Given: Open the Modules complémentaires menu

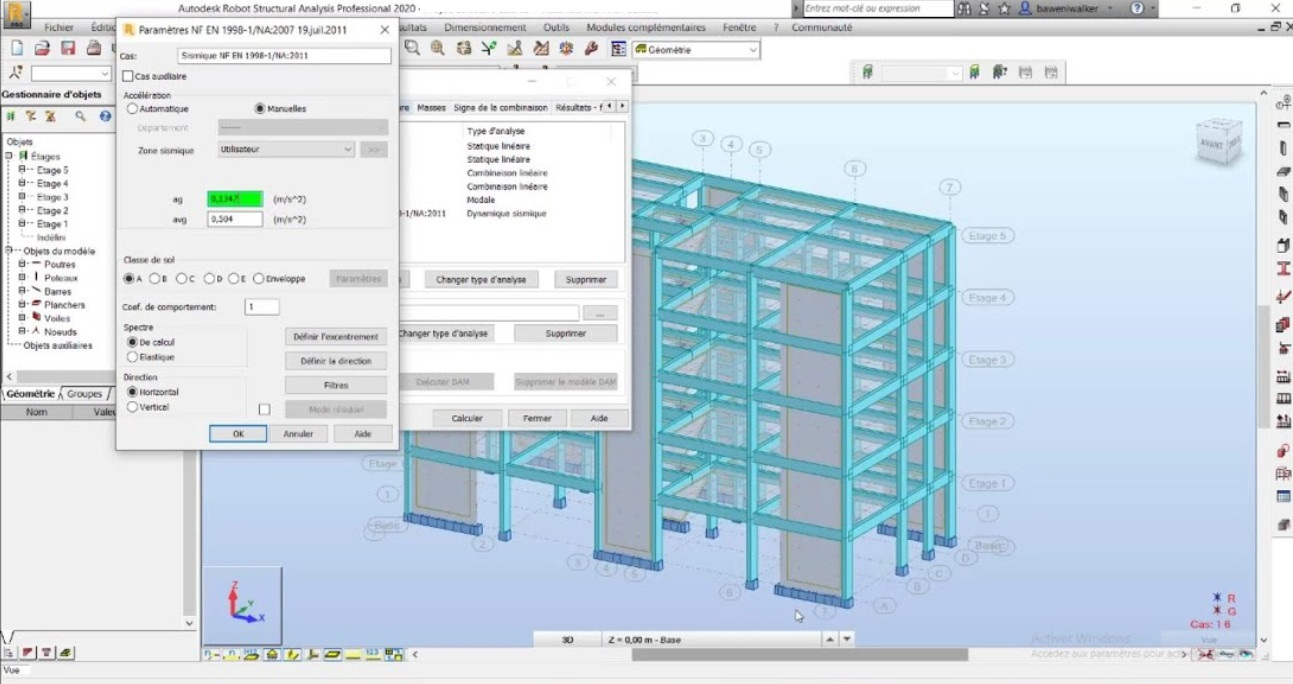Looking at the screenshot, I should point(645,28).
